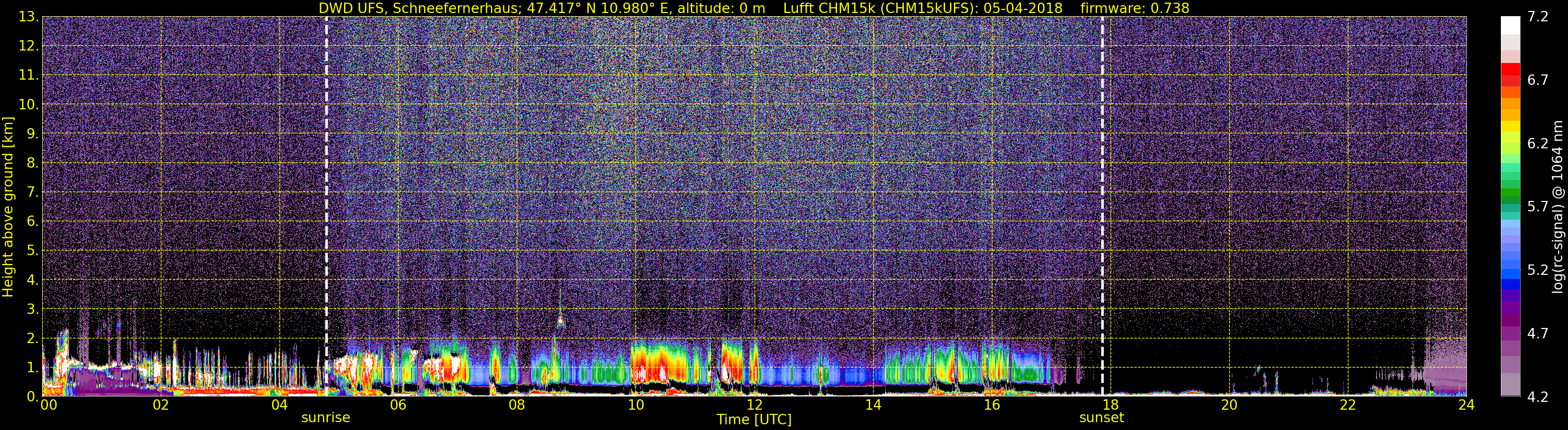Click the 'log(rc-signal) @ 1064 nm' colorbar title

coord(1557,207)
